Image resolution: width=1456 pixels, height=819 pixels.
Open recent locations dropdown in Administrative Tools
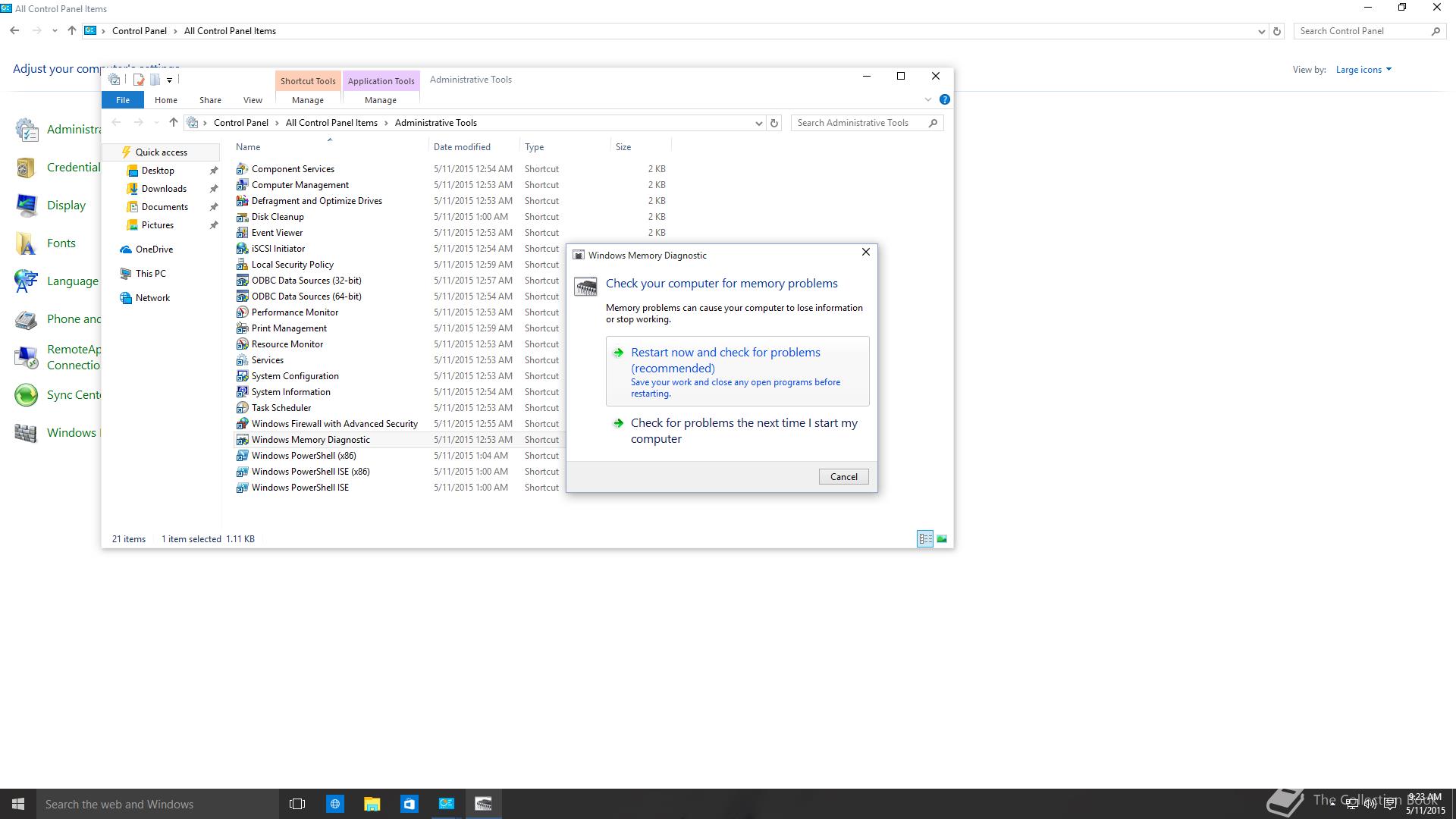pyautogui.click(x=156, y=123)
